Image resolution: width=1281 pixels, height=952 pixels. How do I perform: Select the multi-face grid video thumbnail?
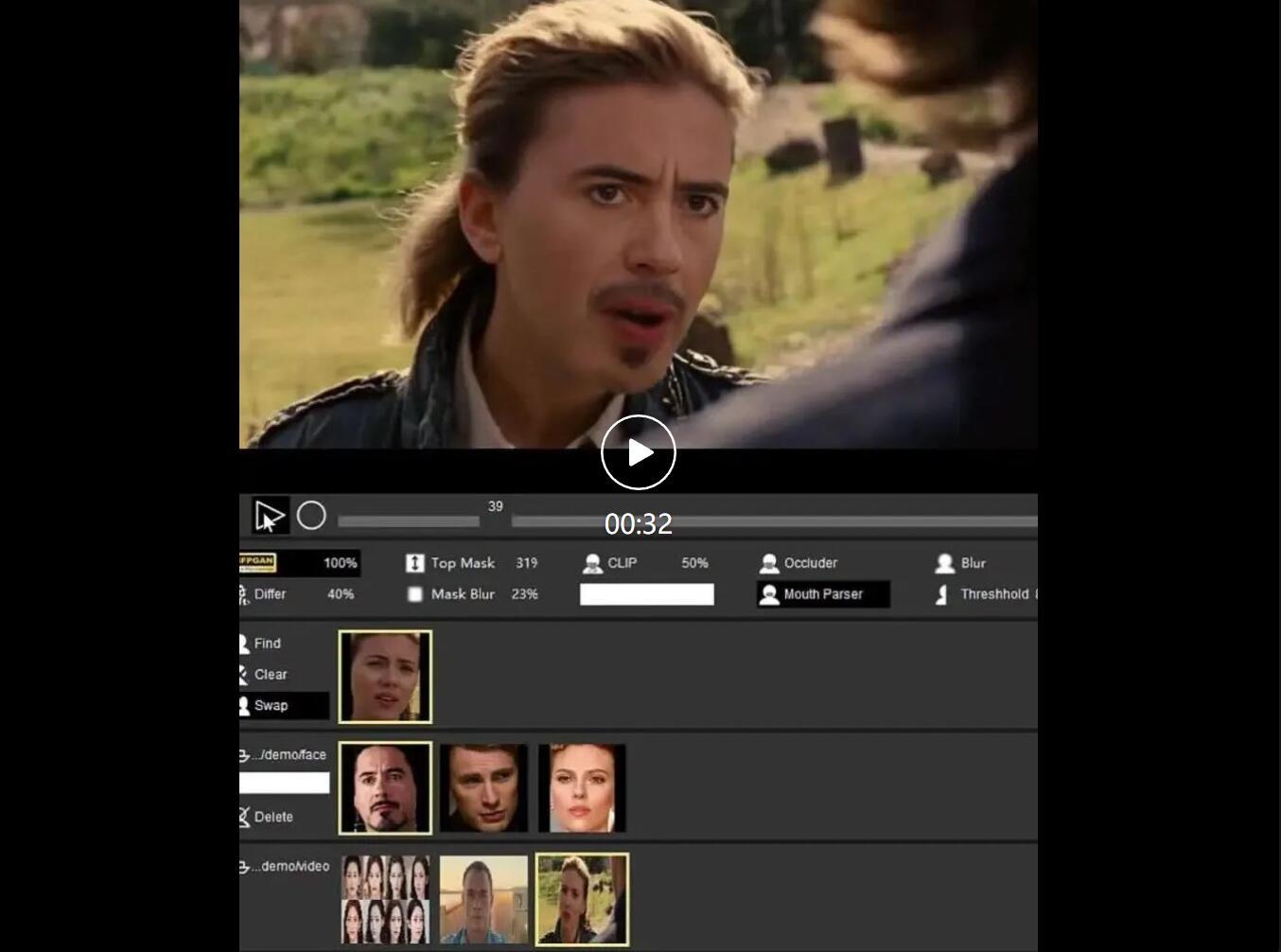385,900
